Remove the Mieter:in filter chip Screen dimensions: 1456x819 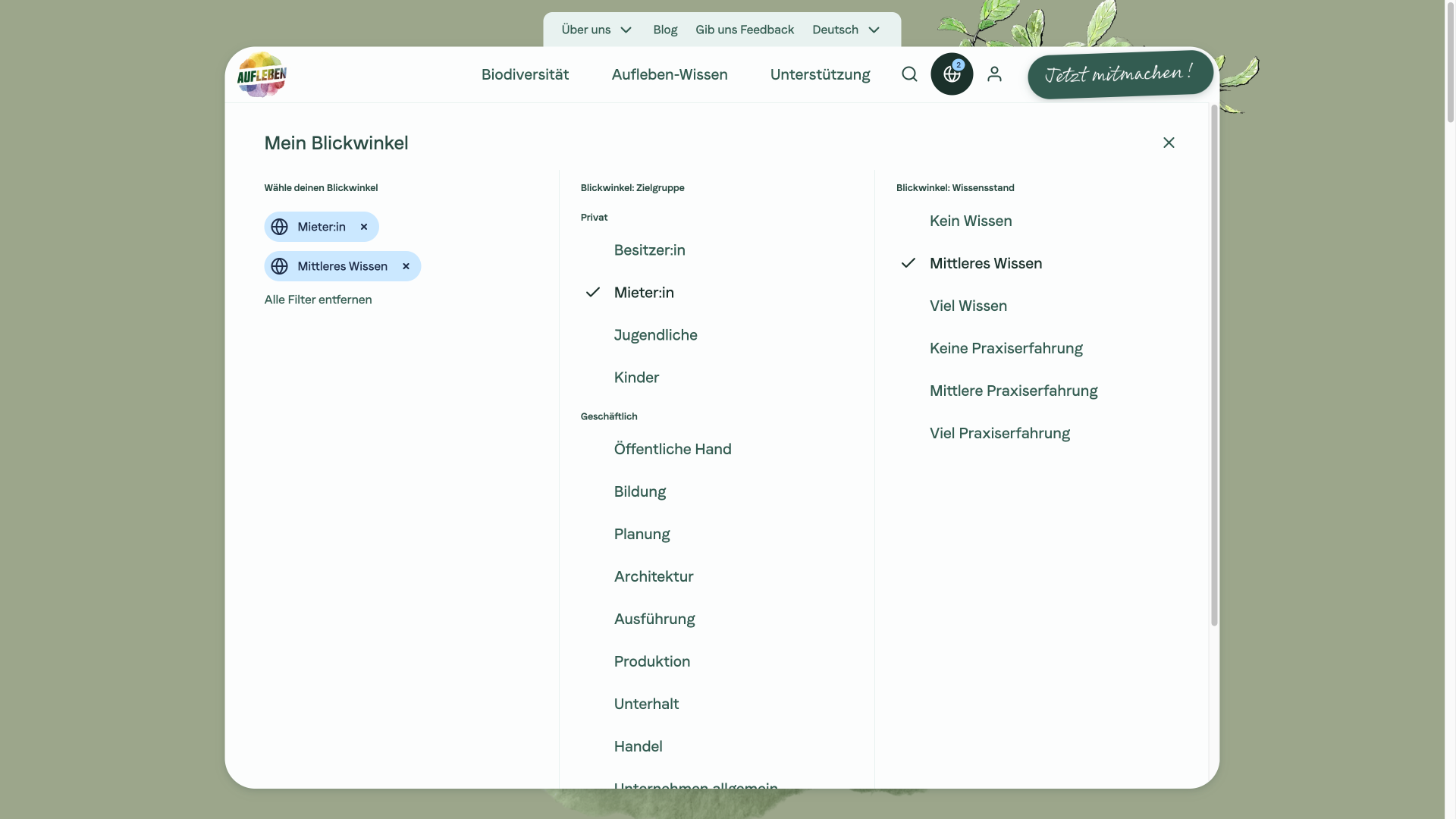pos(364,227)
